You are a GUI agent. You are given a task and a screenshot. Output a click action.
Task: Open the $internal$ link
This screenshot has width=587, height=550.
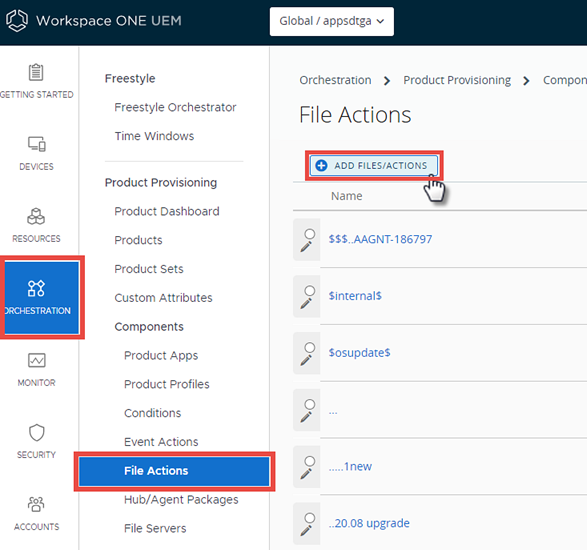pos(355,296)
